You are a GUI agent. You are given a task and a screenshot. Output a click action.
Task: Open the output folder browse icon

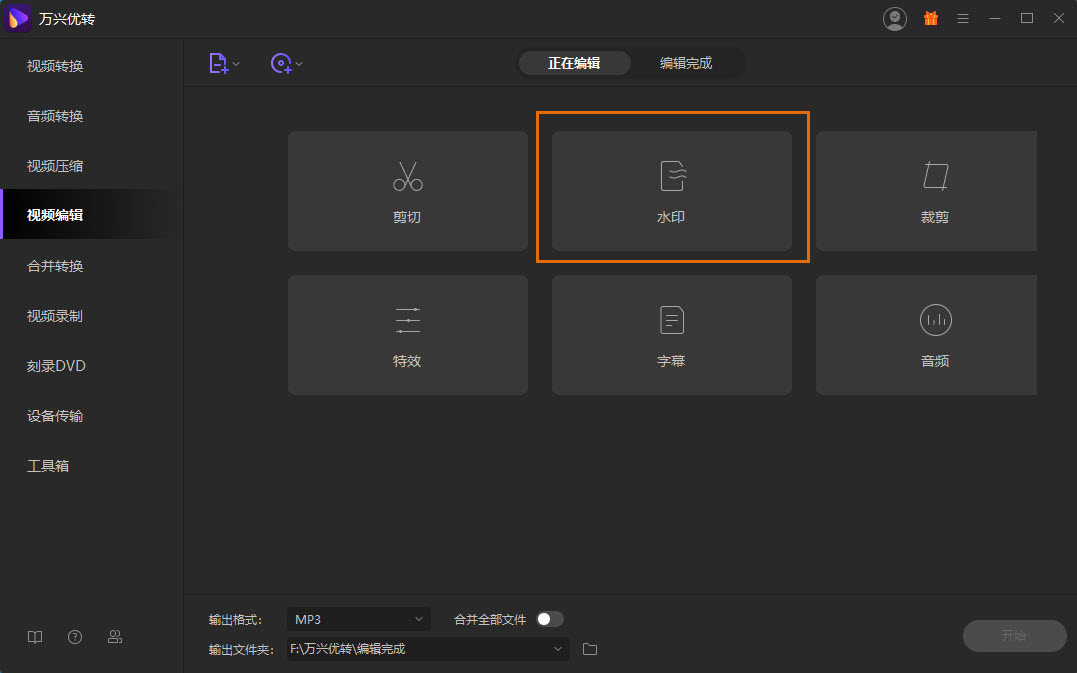pos(590,649)
